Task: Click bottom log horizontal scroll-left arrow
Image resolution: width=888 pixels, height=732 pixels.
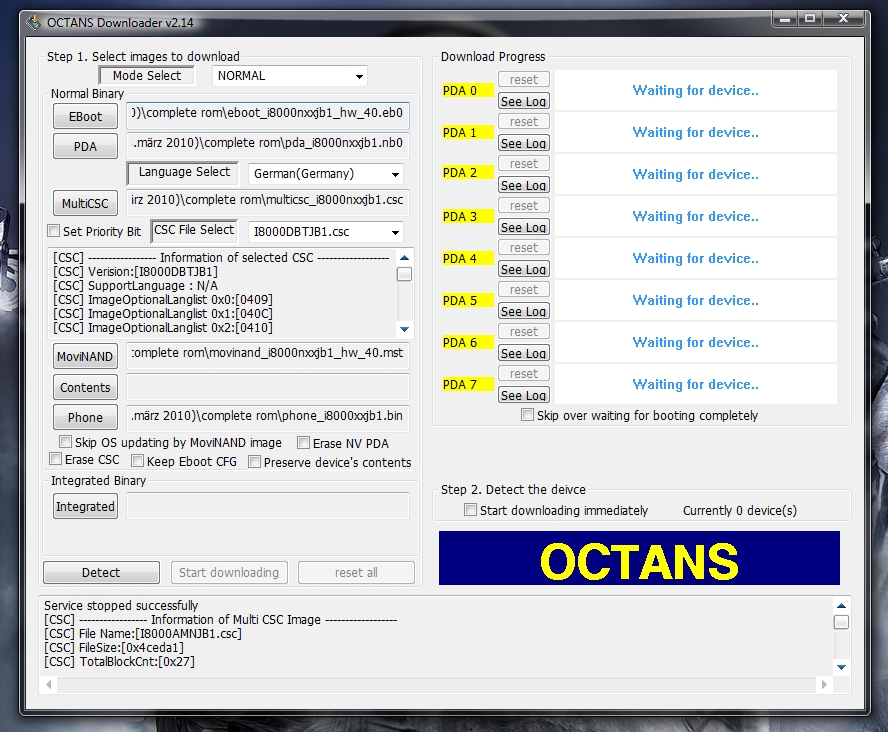Action: [x=49, y=684]
